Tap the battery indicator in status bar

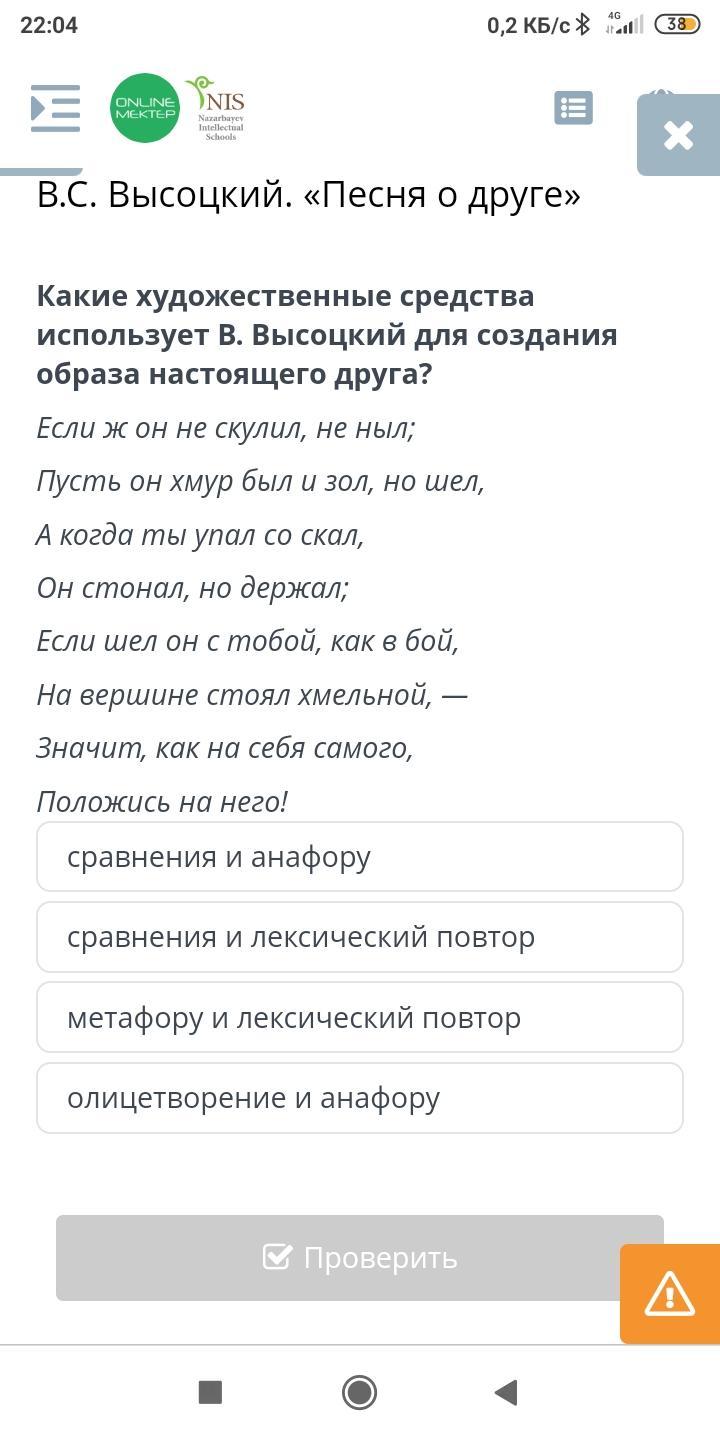677,24
